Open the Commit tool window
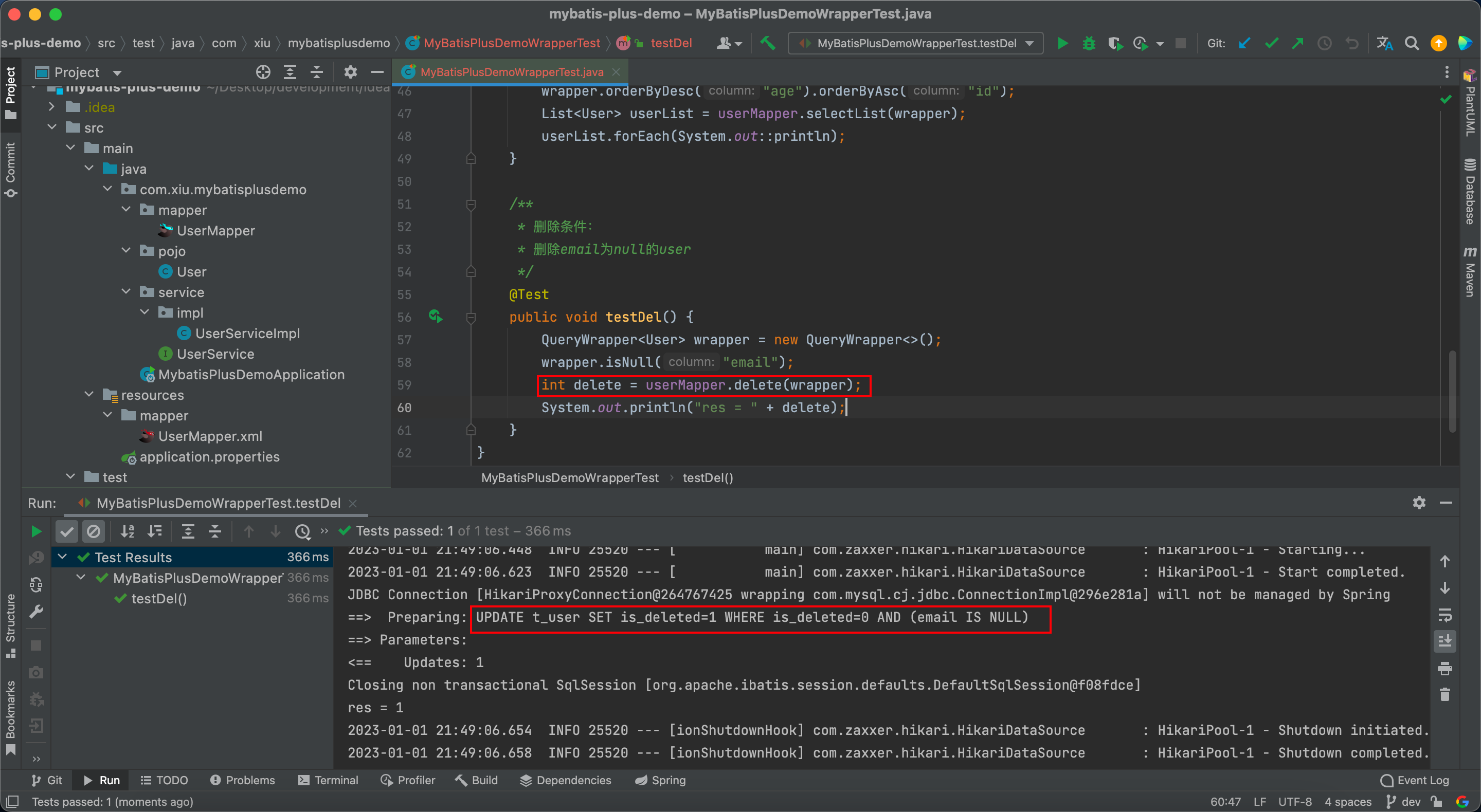 tap(10, 170)
